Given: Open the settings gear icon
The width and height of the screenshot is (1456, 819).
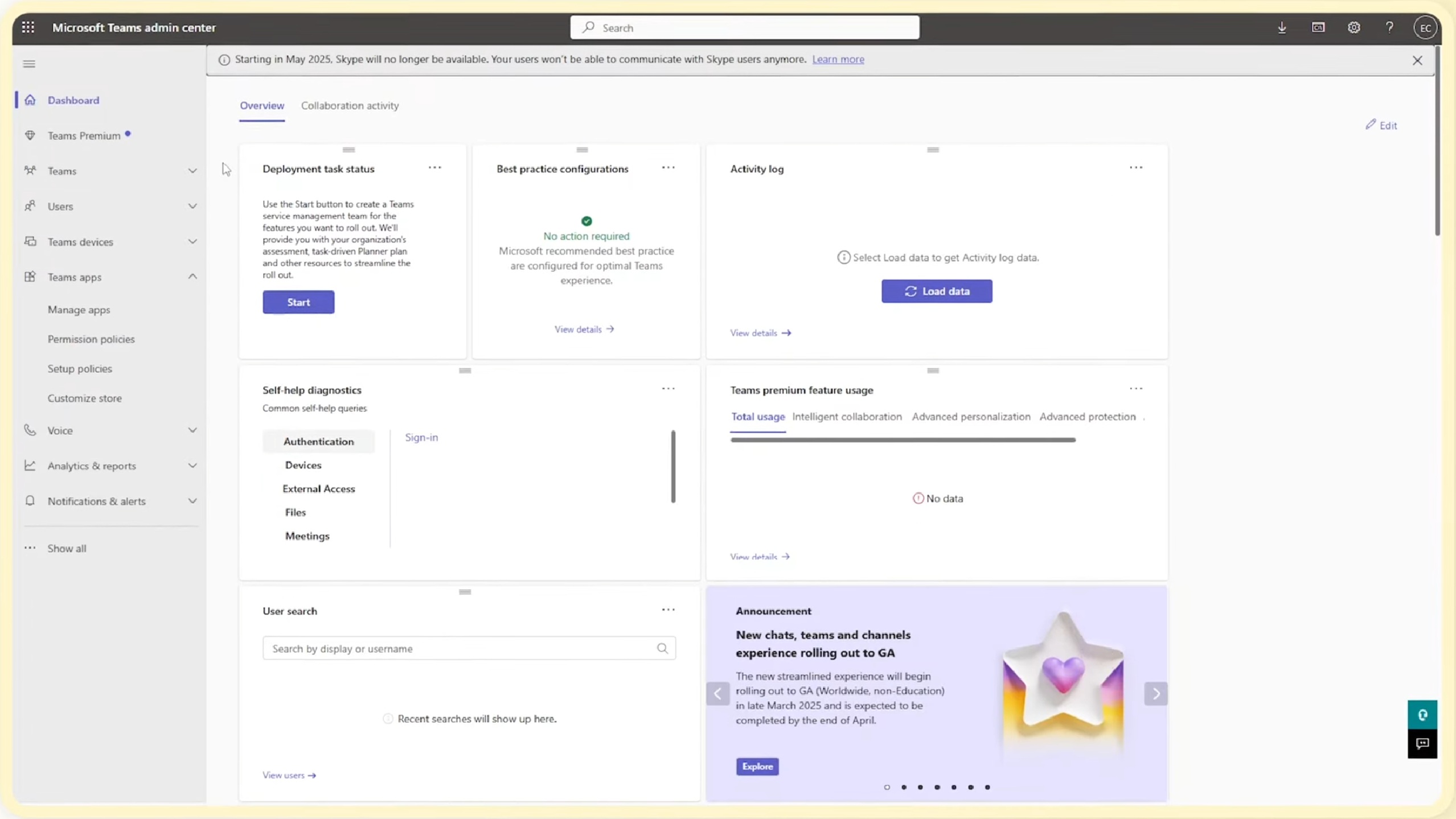Looking at the screenshot, I should [x=1354, y=27].
